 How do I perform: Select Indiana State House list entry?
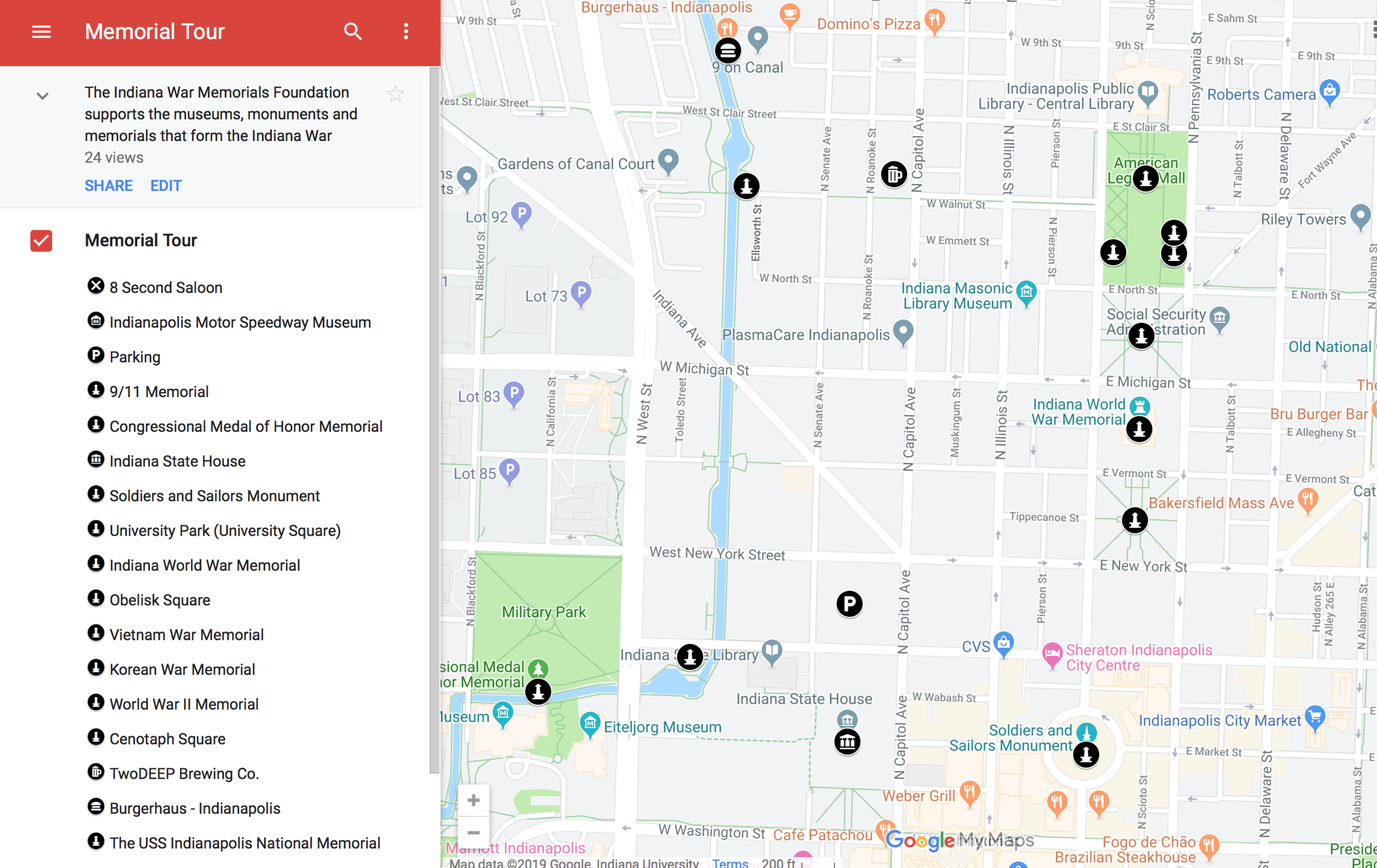177,462
